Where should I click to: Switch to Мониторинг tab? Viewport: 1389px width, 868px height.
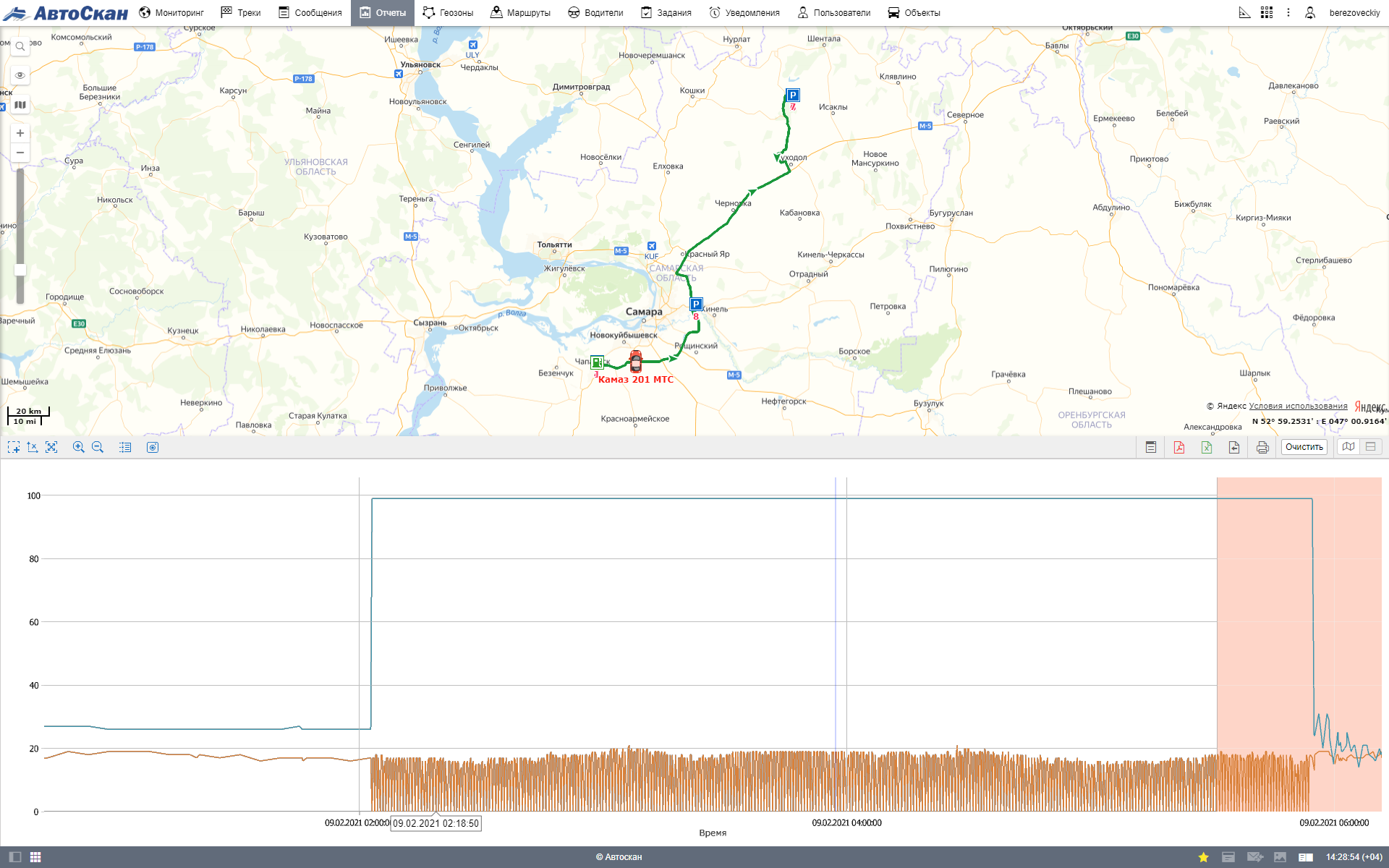pos(171,12)
